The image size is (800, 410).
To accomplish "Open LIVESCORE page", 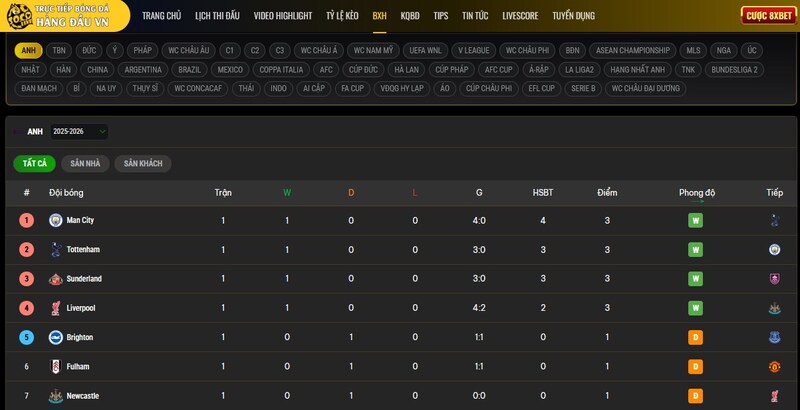I will coord(520,16).
